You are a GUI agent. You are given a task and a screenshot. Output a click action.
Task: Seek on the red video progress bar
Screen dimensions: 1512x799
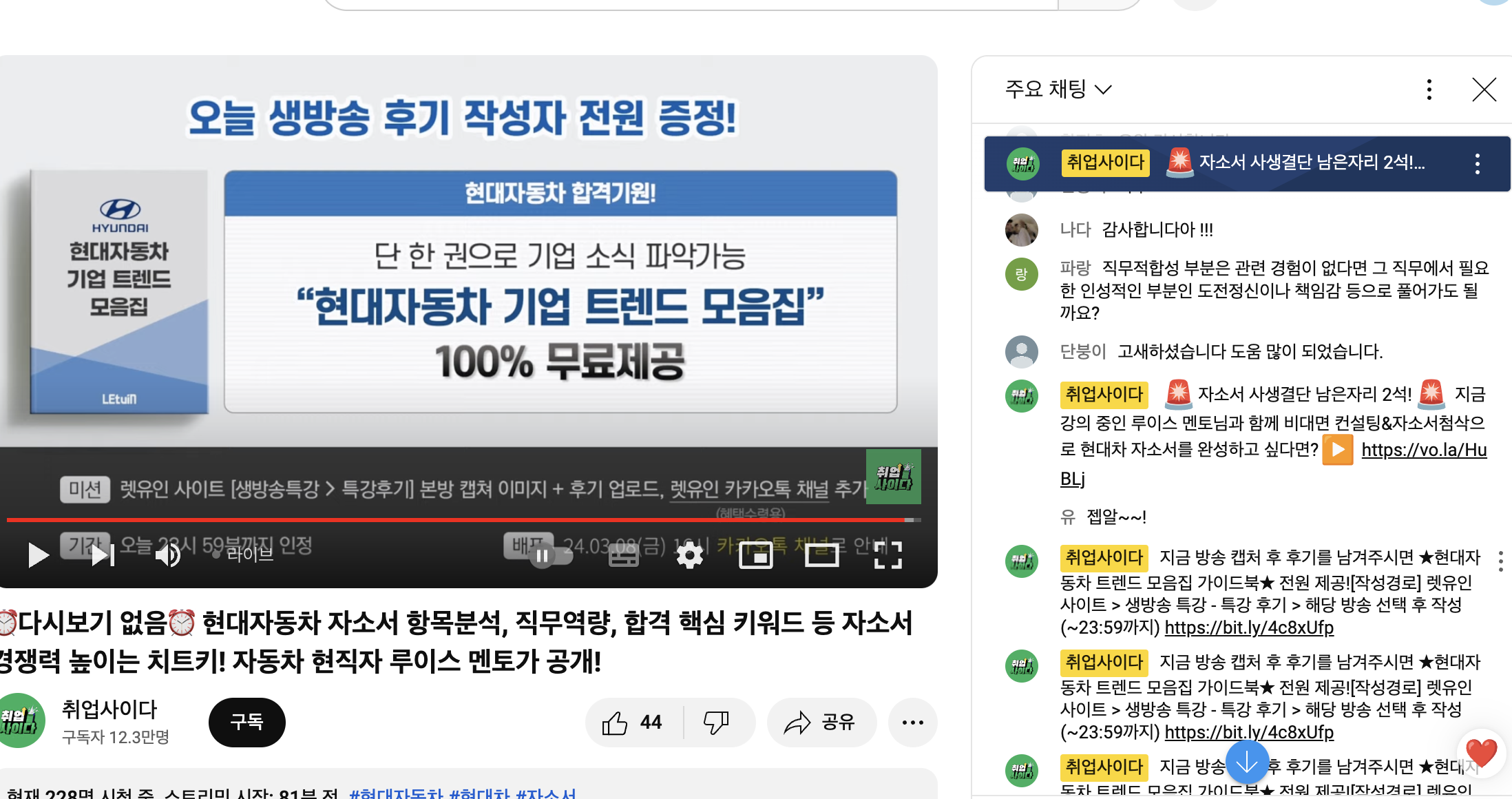[x=463, y=519]
